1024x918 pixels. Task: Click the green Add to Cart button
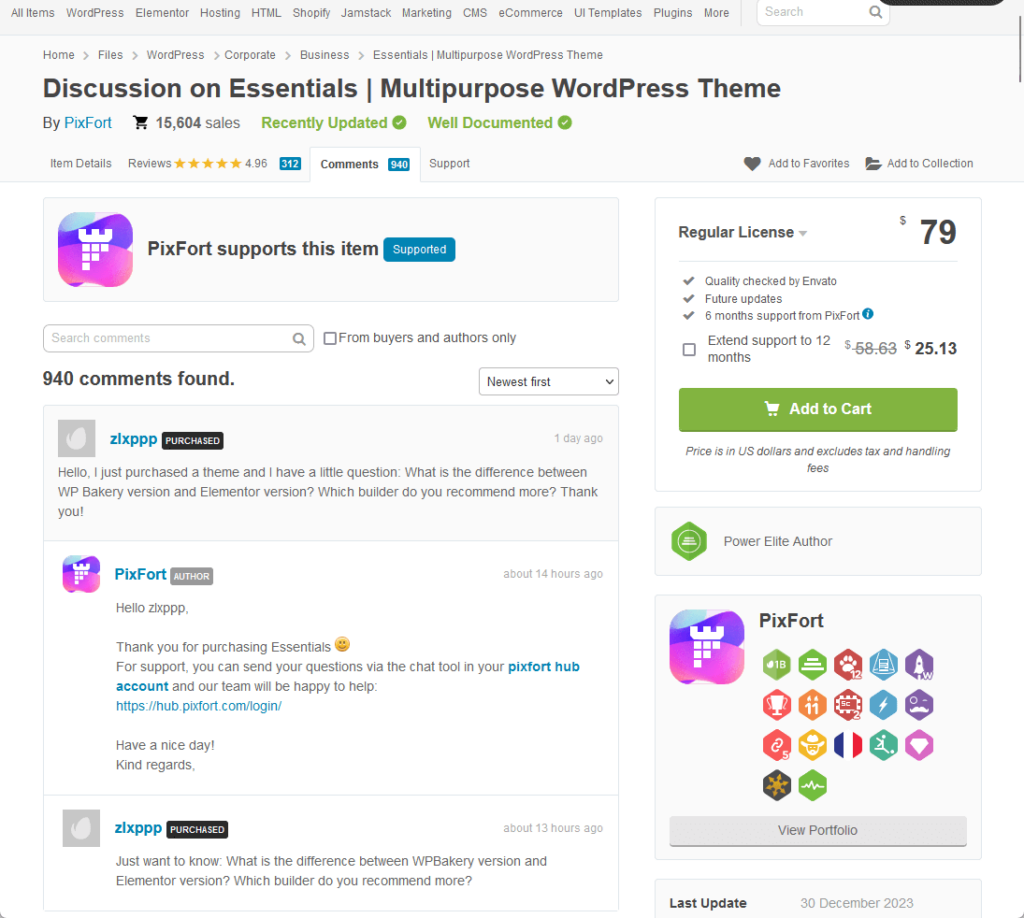(x=818, y=409)
